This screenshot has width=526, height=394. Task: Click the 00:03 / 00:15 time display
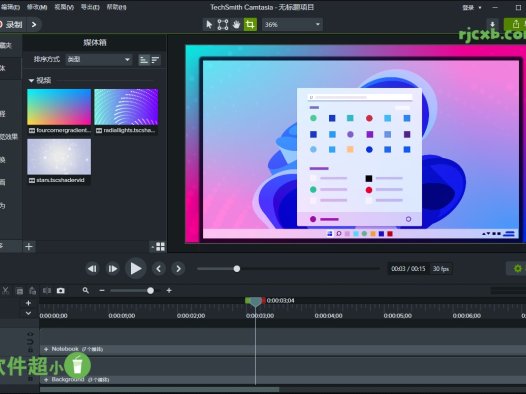pyautogui.click(x=408, y=269)
